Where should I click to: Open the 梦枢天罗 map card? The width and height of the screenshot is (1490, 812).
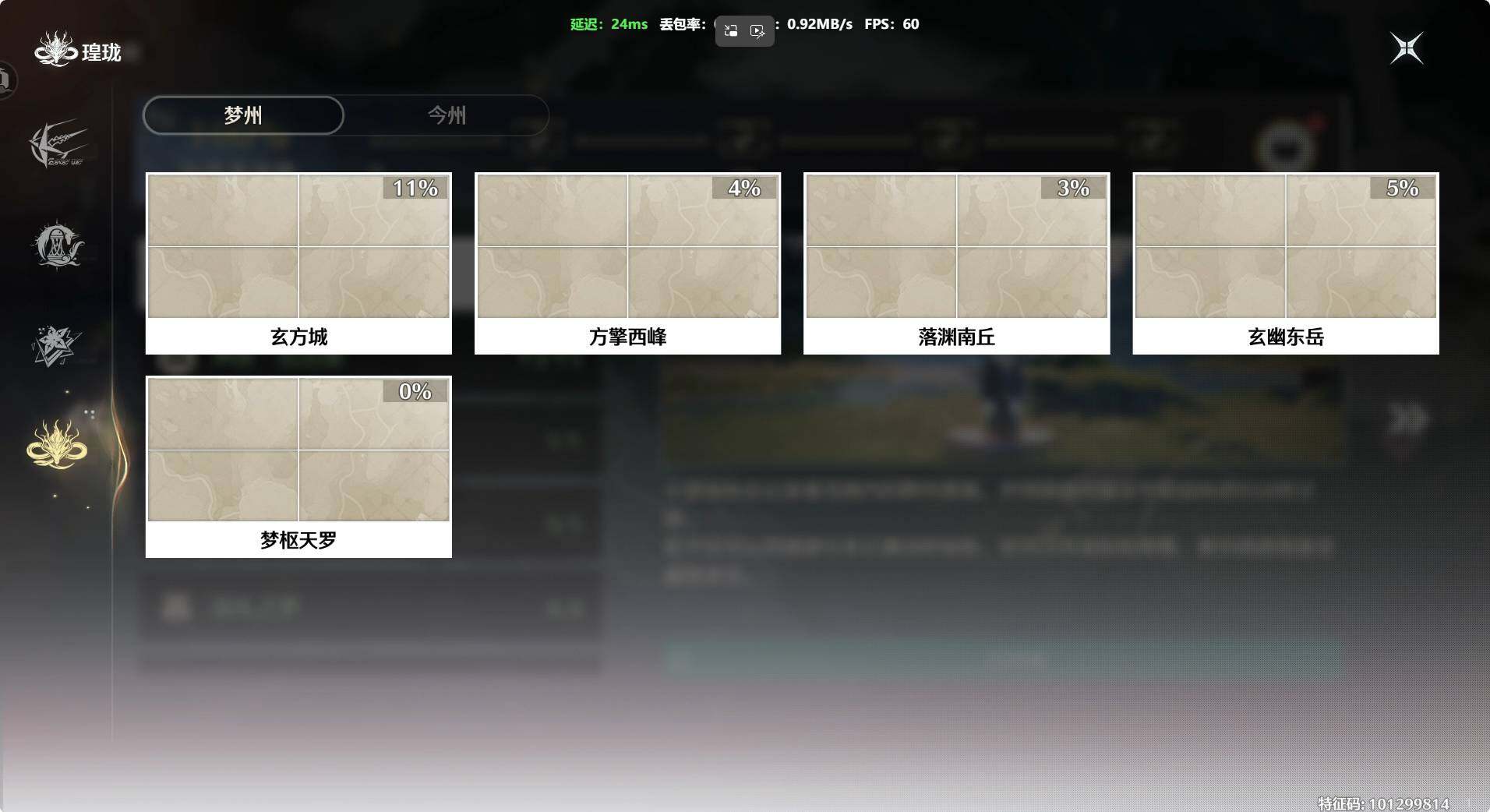[x=298, y=467]
